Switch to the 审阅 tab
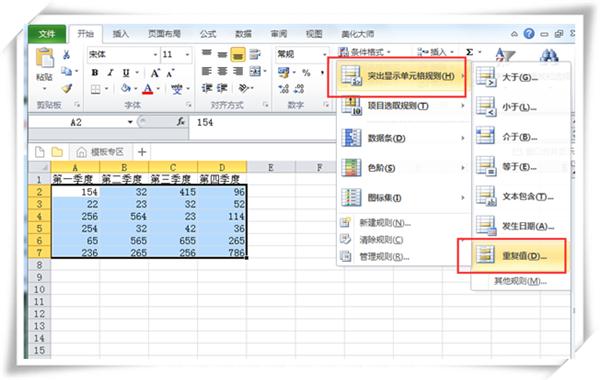The height and width of the screenshot is (380, 600). coord(279,34)
